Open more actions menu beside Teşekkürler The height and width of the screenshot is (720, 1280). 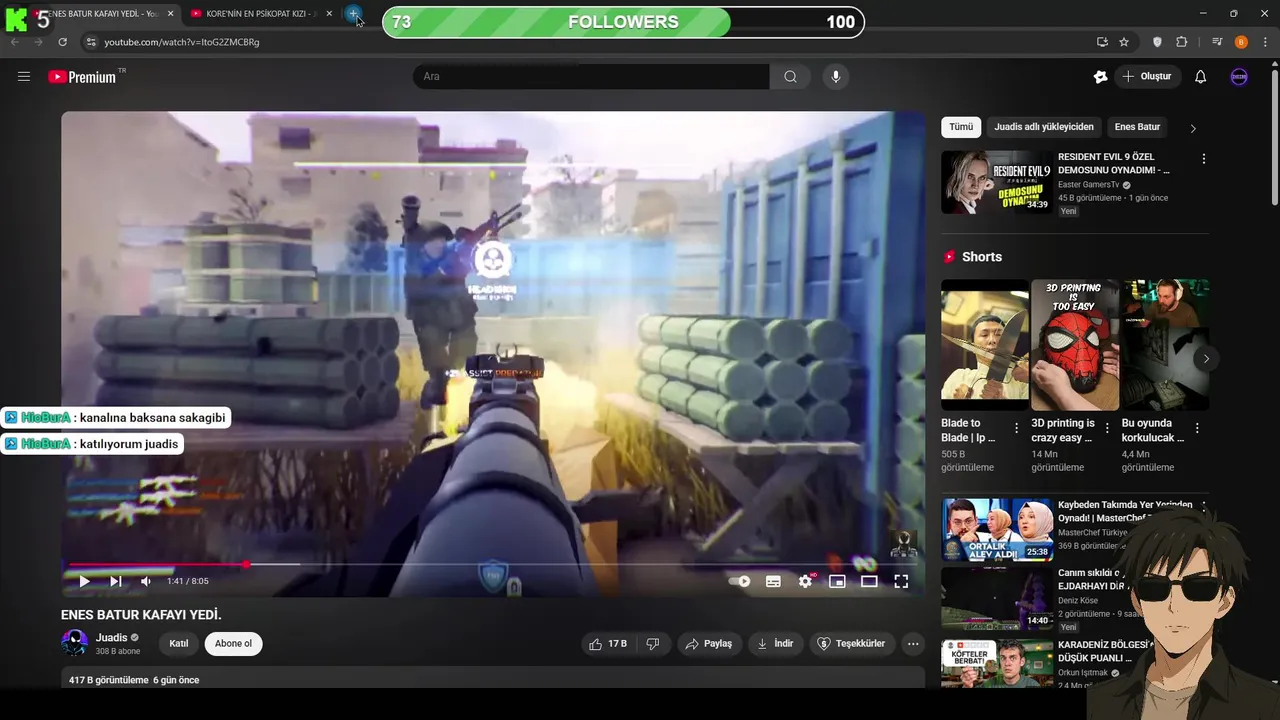point(913,644)
